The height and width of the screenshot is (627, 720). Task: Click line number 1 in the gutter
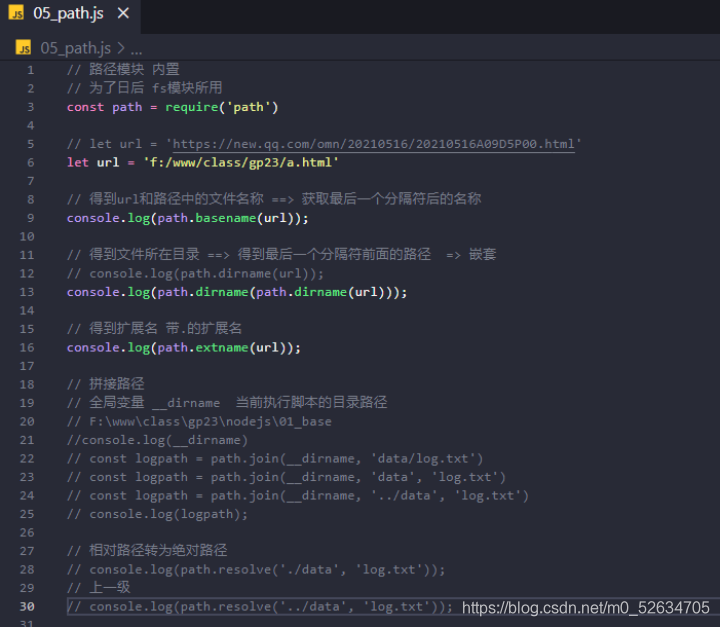(x=30, y=70)
